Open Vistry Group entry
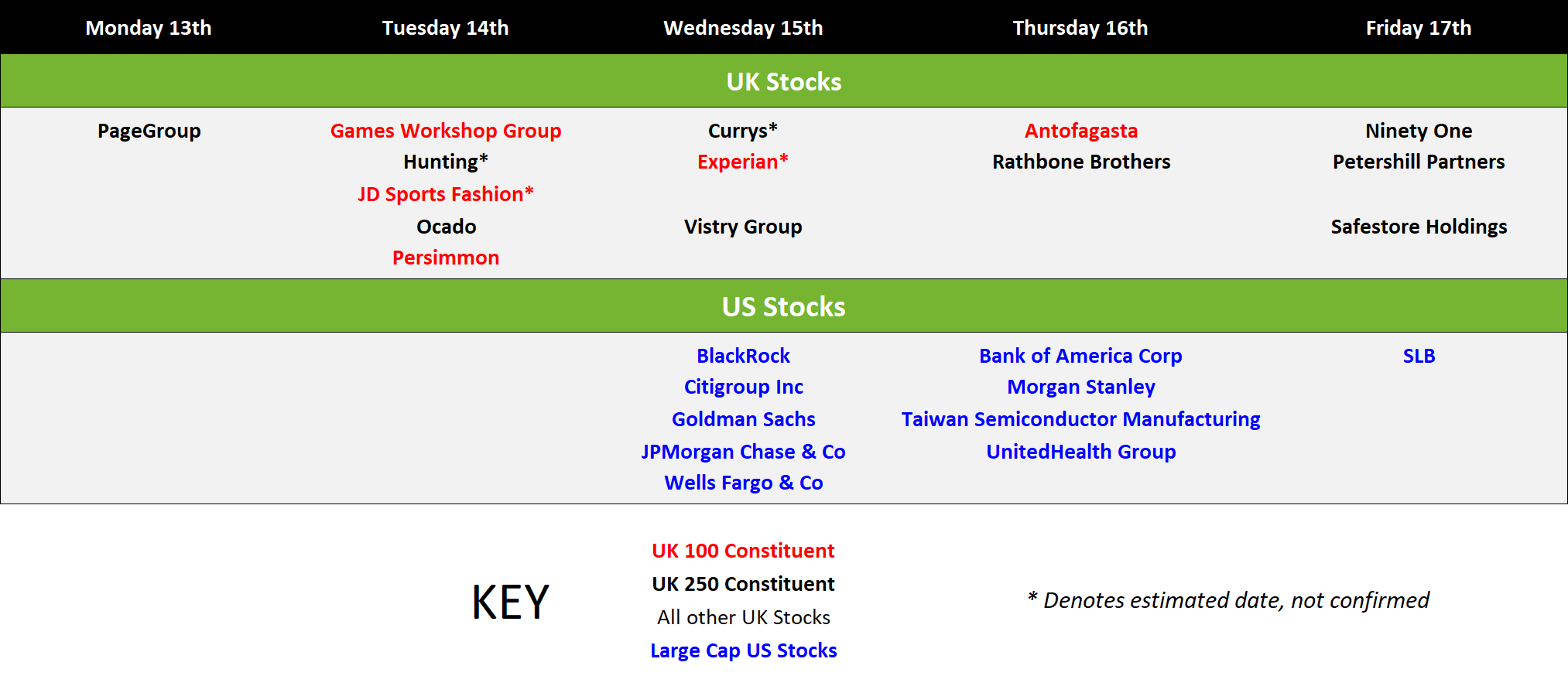The width and height of the screenshot is (1568, 693). [743, 227]
